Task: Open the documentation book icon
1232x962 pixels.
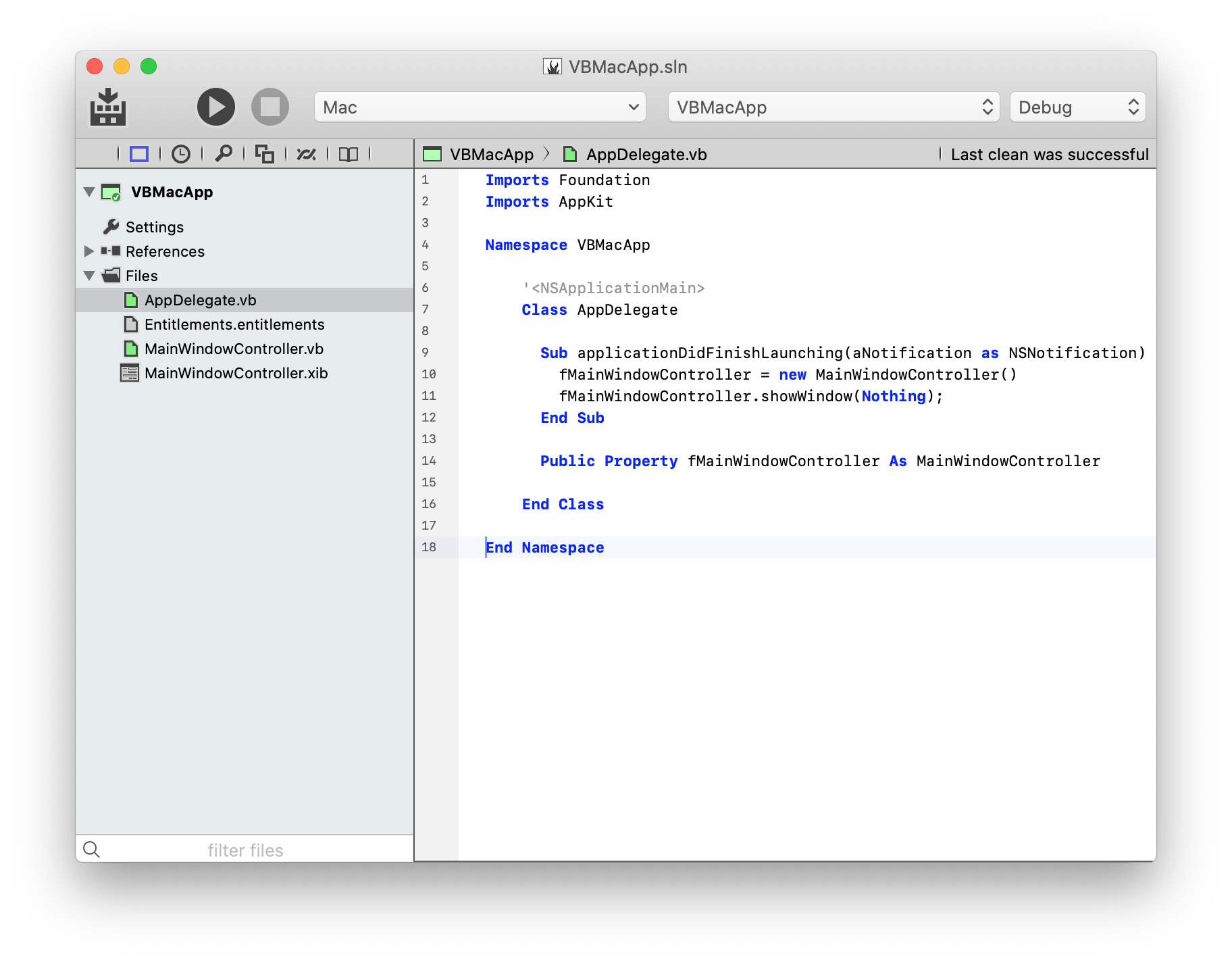Action: tap(349, 154)
